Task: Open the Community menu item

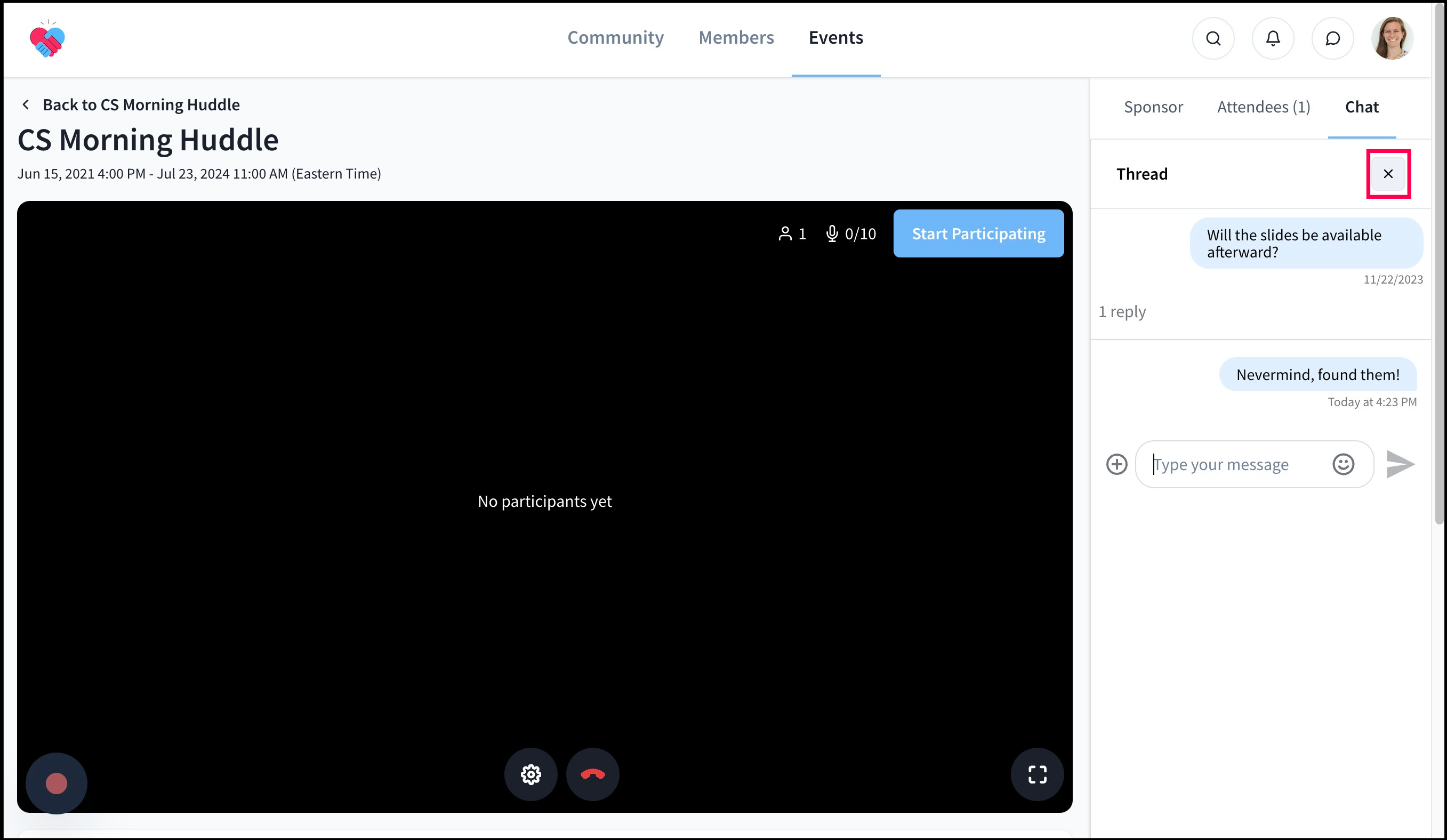Action: tap(616, 38)
